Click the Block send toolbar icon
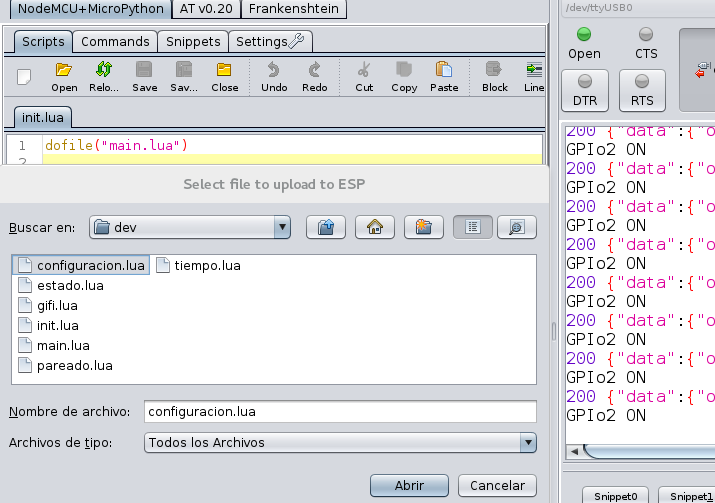Image resolution: width=715 pixels, height=503 pixels. pyautogui.click(x=495, y=77)
